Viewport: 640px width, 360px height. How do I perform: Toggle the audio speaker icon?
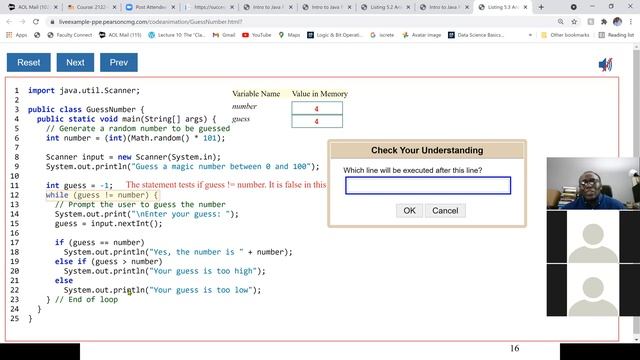click(605, 64)
